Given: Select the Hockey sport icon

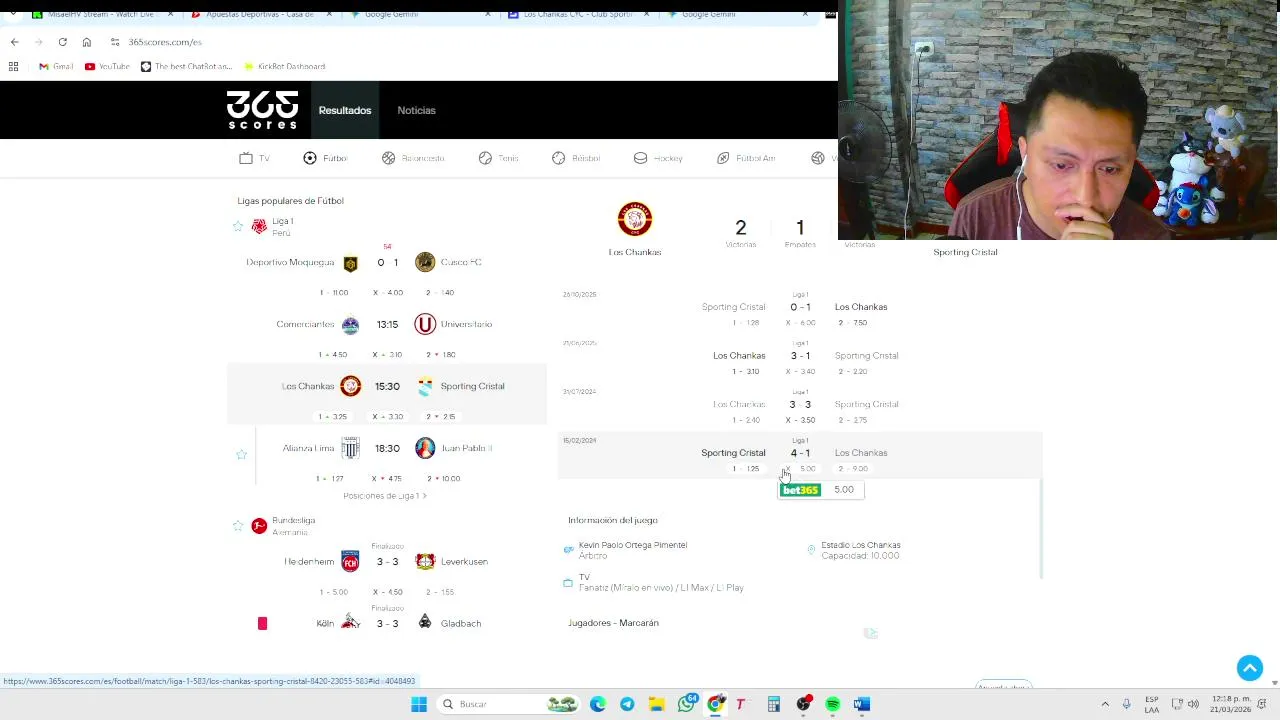Looking at the screenshot, I should coord(641,158).
